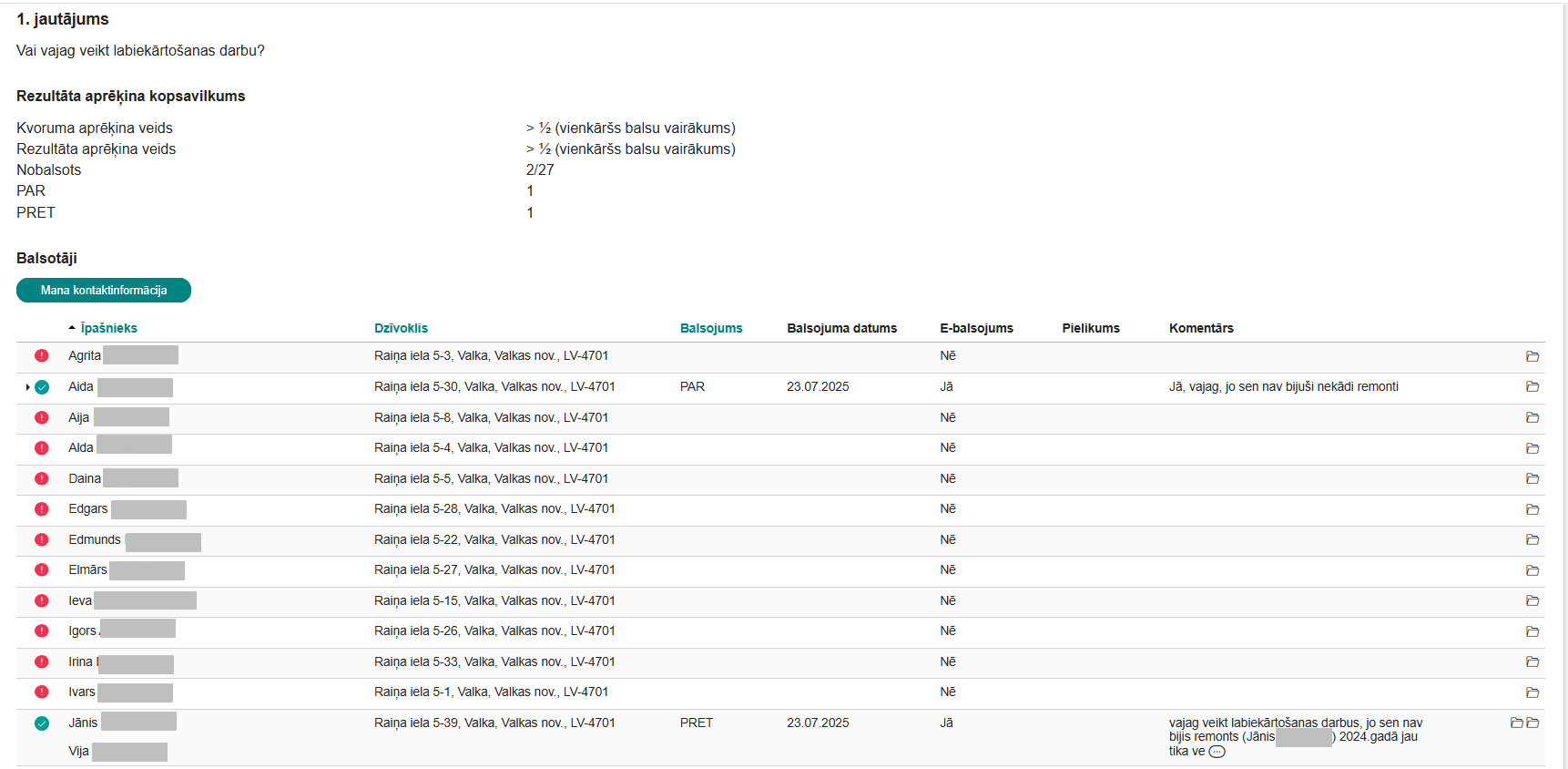Click red warning status icon beside Ivars
This screenshot has height=769, width=1568.
pyautogui.click(x=42, y=692)
